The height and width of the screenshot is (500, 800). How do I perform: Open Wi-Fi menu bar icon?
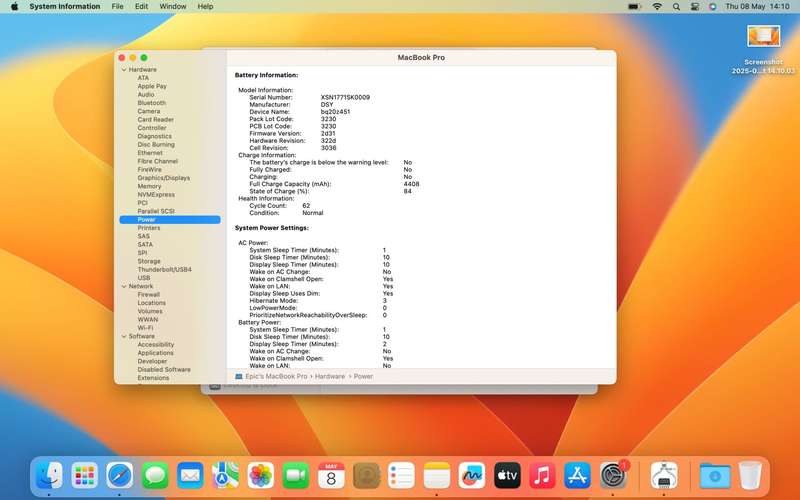(657, 7)
